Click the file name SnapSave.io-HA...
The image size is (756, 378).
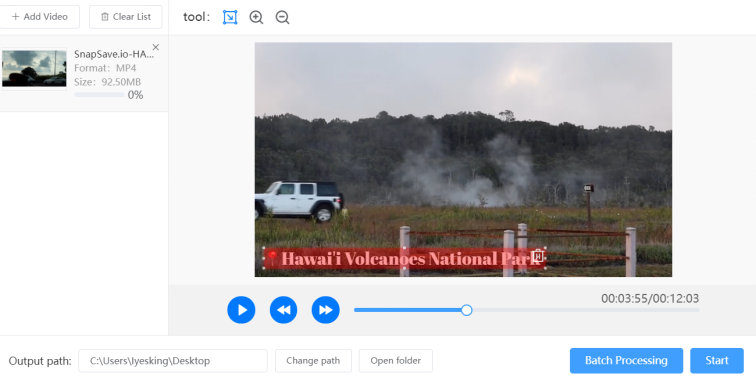pos(114,54)
